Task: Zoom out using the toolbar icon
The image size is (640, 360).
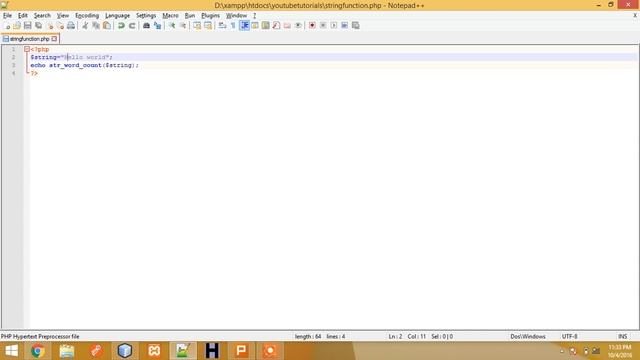Action: coord(183,25)
